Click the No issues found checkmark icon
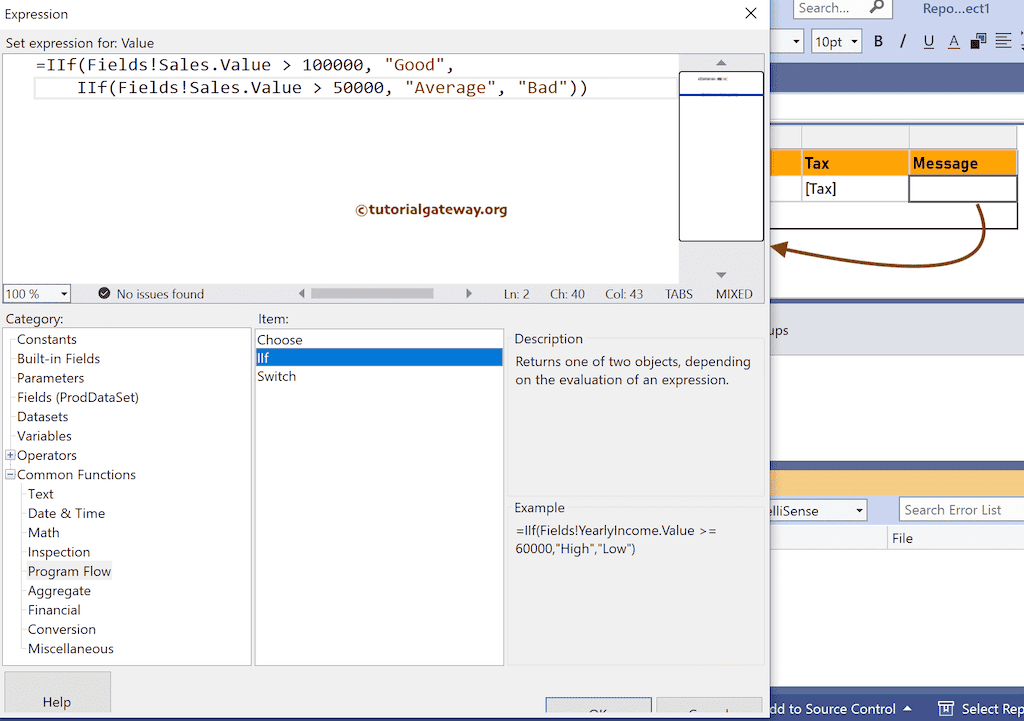 click(x=104, y=293)
